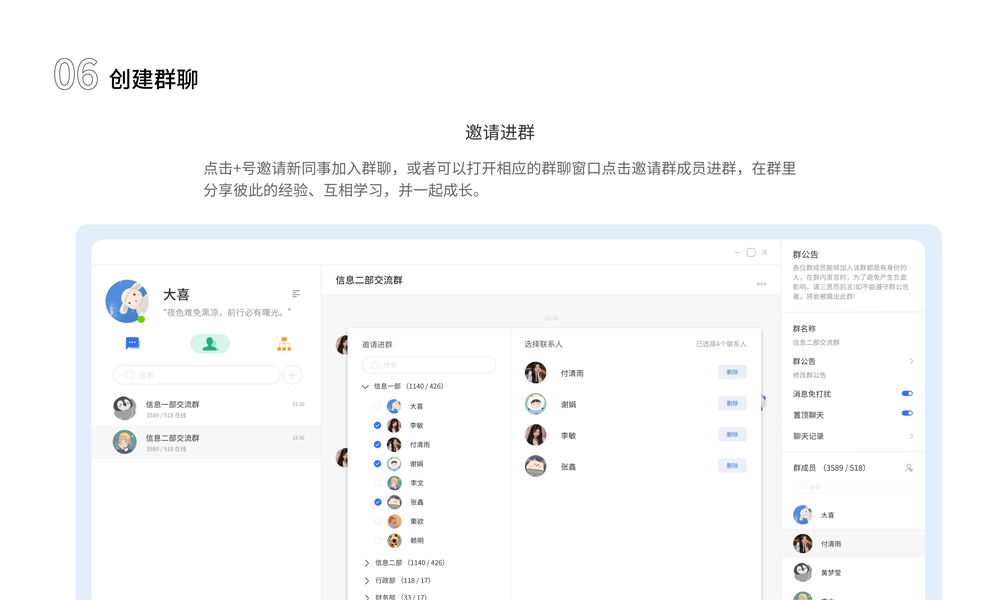Image resolution: width=1000 pixels, height=600 pixels.
Task: Check the box next to 李文
Action: coord(378,483)
